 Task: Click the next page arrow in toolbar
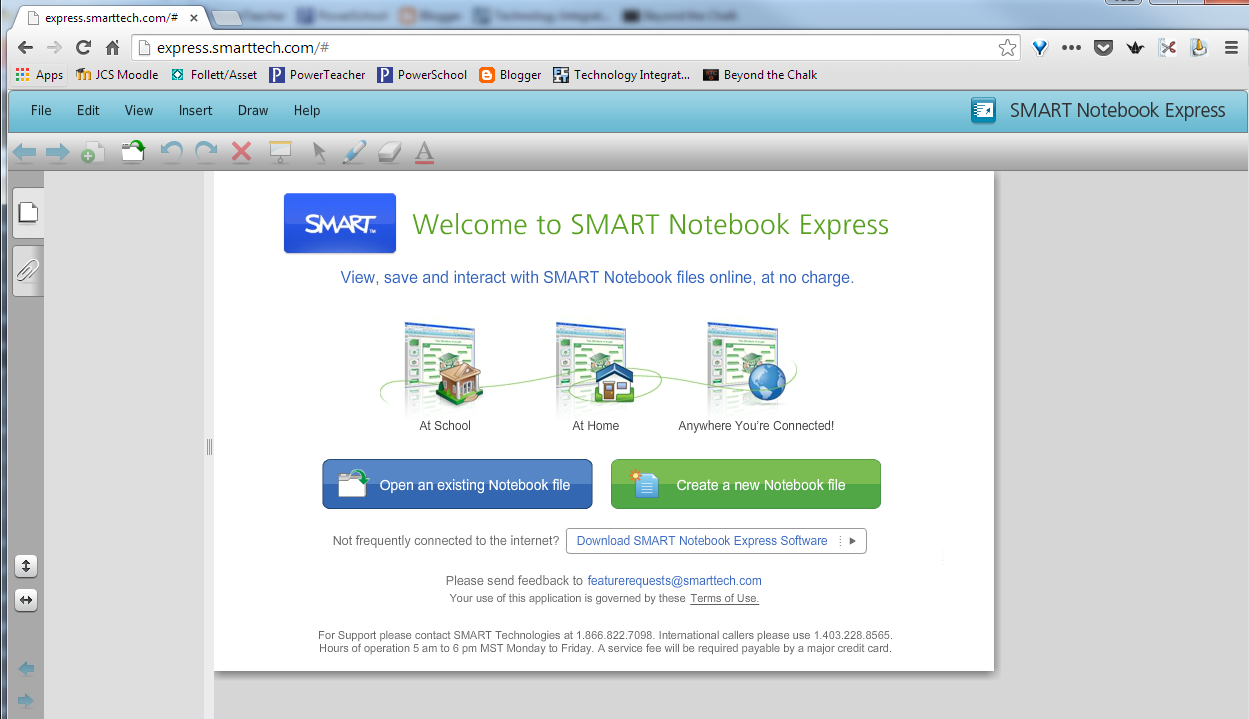(x=57, y=152)
